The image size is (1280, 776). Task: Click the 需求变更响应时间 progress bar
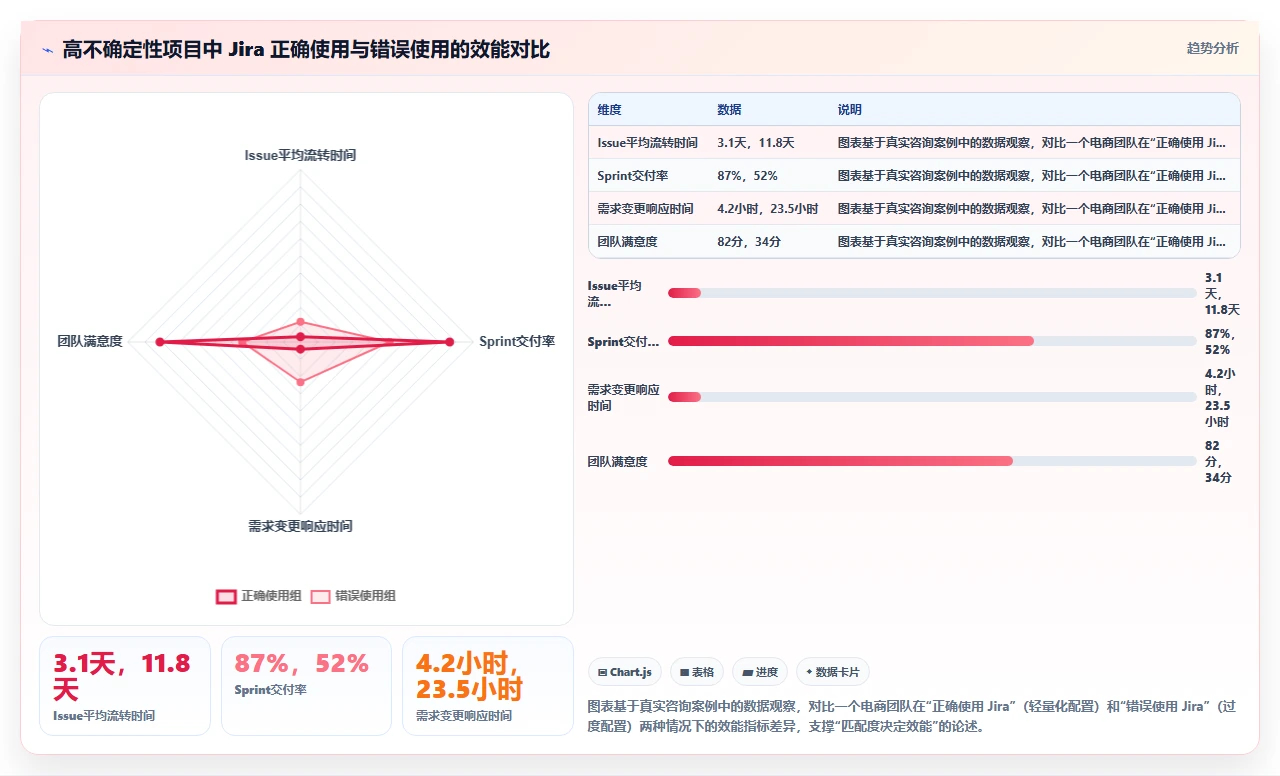tap(932, 397)
